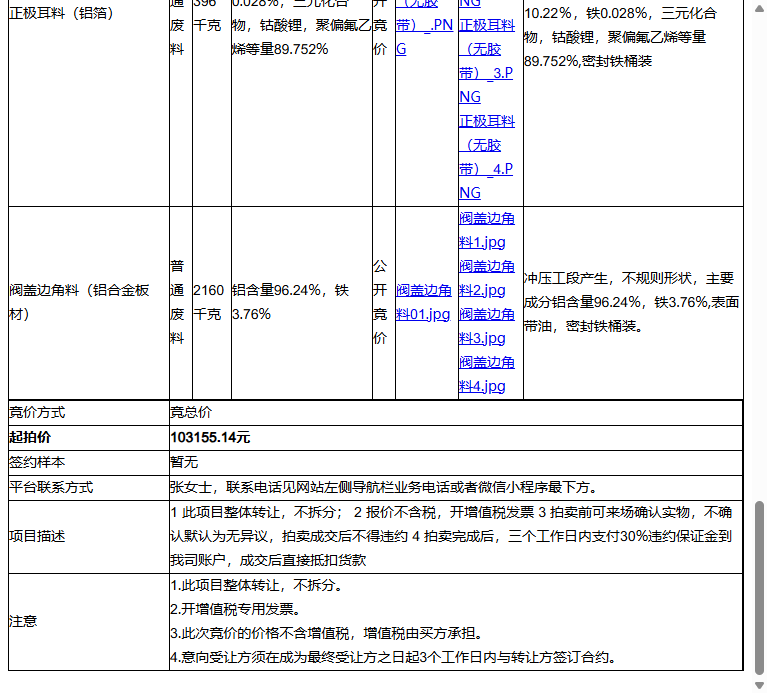Click the 竞价方式 row label
The image size is (767, 693).
[37, 413]
